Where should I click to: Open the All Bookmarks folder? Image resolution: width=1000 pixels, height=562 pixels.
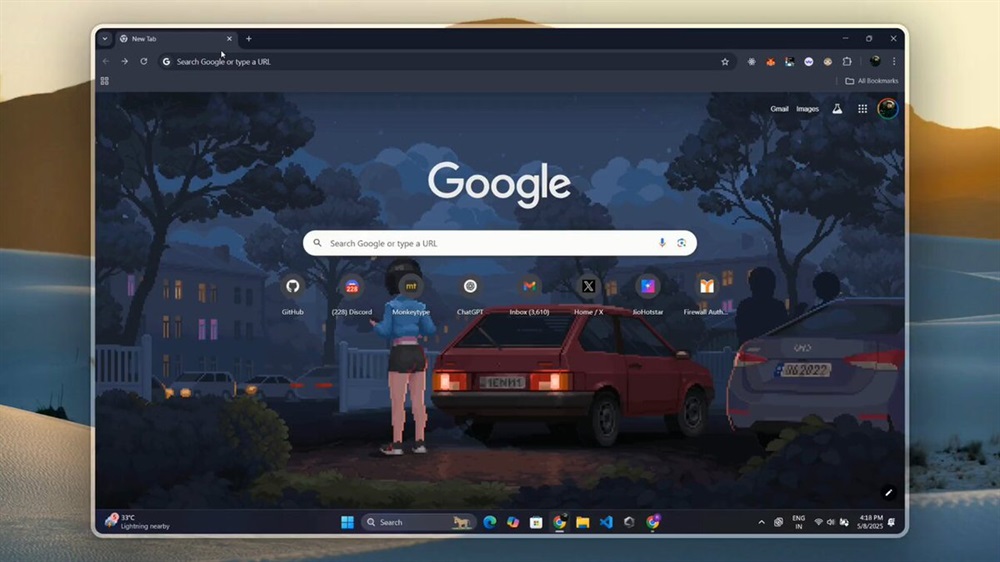pyautogui.click(x=871, y=81)
